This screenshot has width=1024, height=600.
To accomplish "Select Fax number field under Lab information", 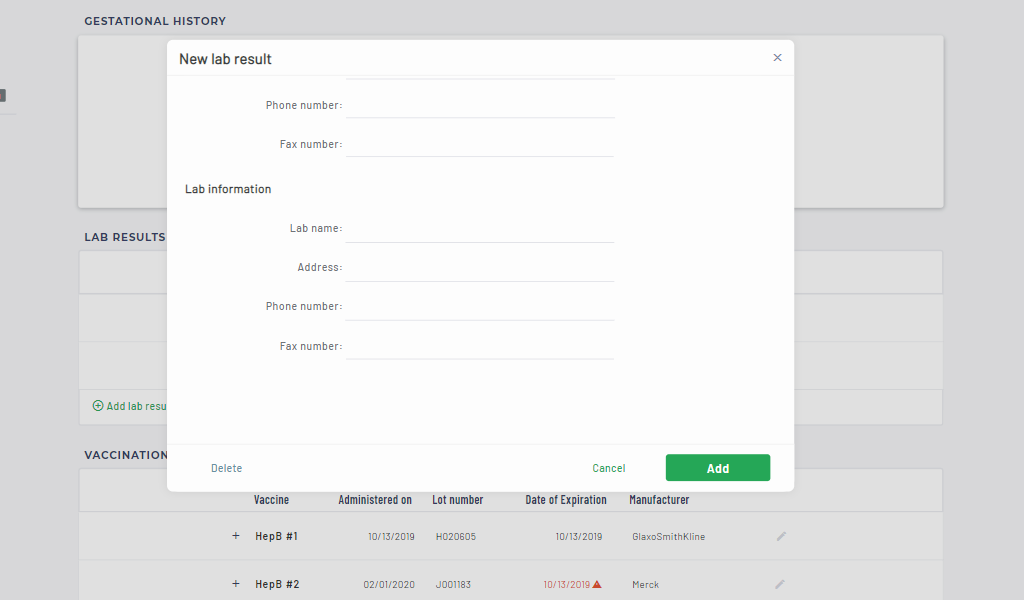I will coord(479,346).
